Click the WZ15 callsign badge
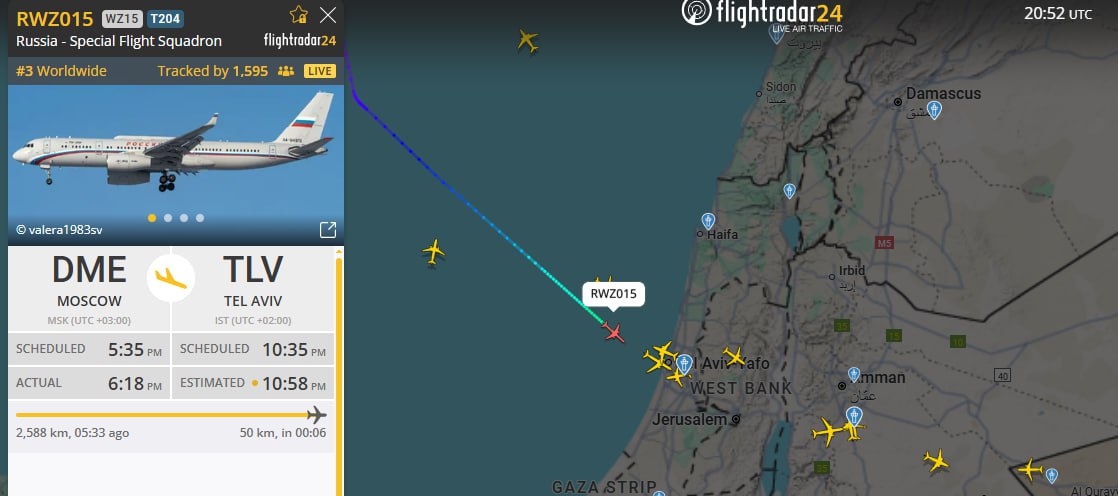1118x496 pixels. click(x=122, y=19)
